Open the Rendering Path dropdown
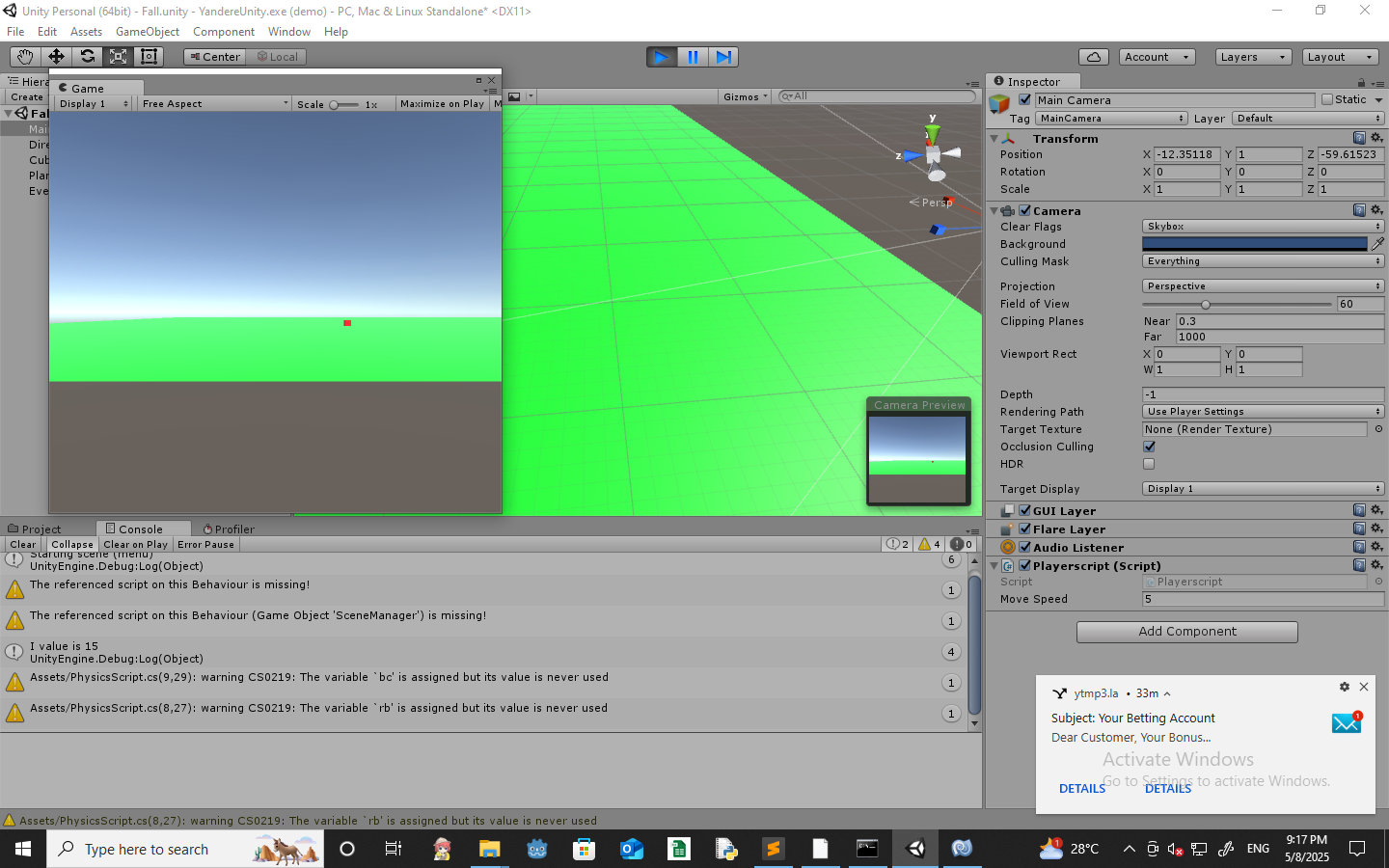Viewport: 1389px width, 868px height. point(1264,412)
